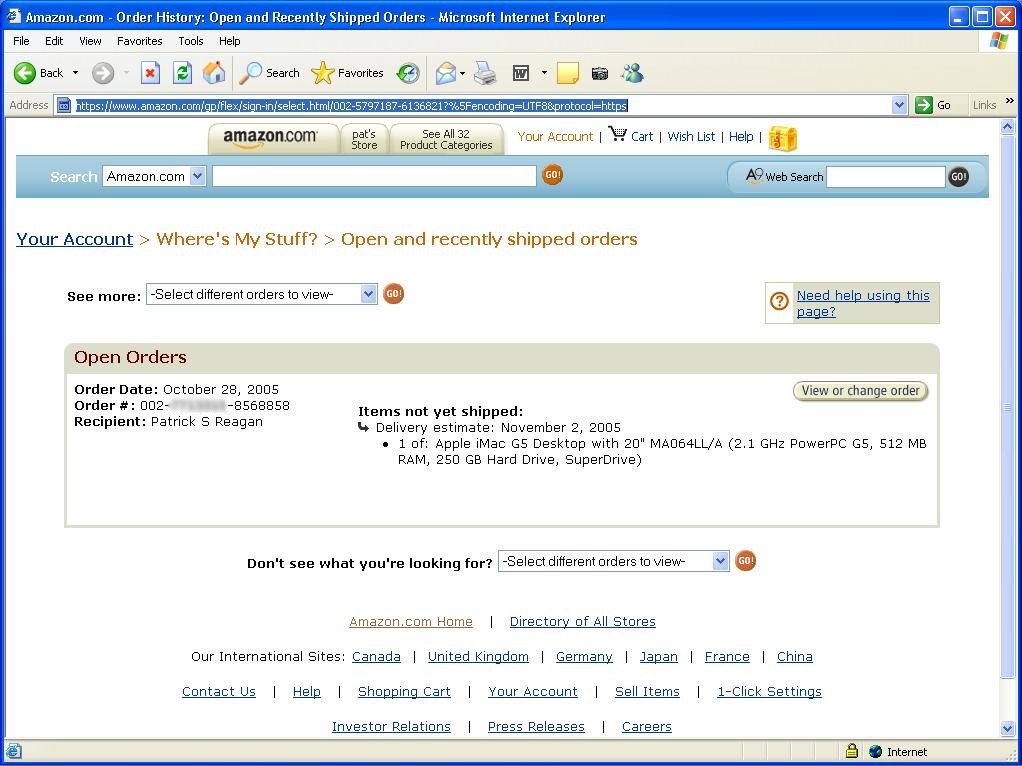Click the vertical scrollbar down arrow
Screen dimensions: 1022x766
pyautogui.click(x=1007, y=728)
